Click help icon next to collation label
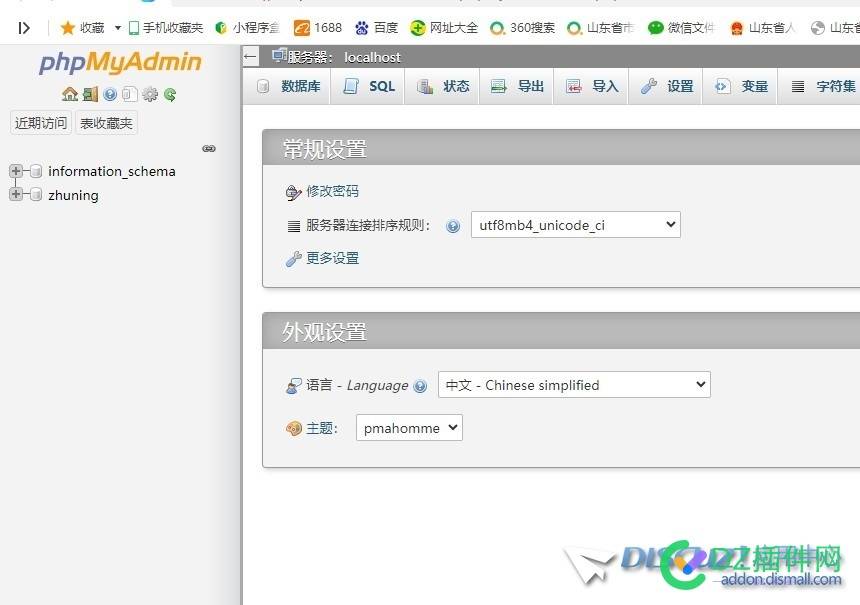Image resolution: width=860 pixels, height=605 pixels. [453, 226]
